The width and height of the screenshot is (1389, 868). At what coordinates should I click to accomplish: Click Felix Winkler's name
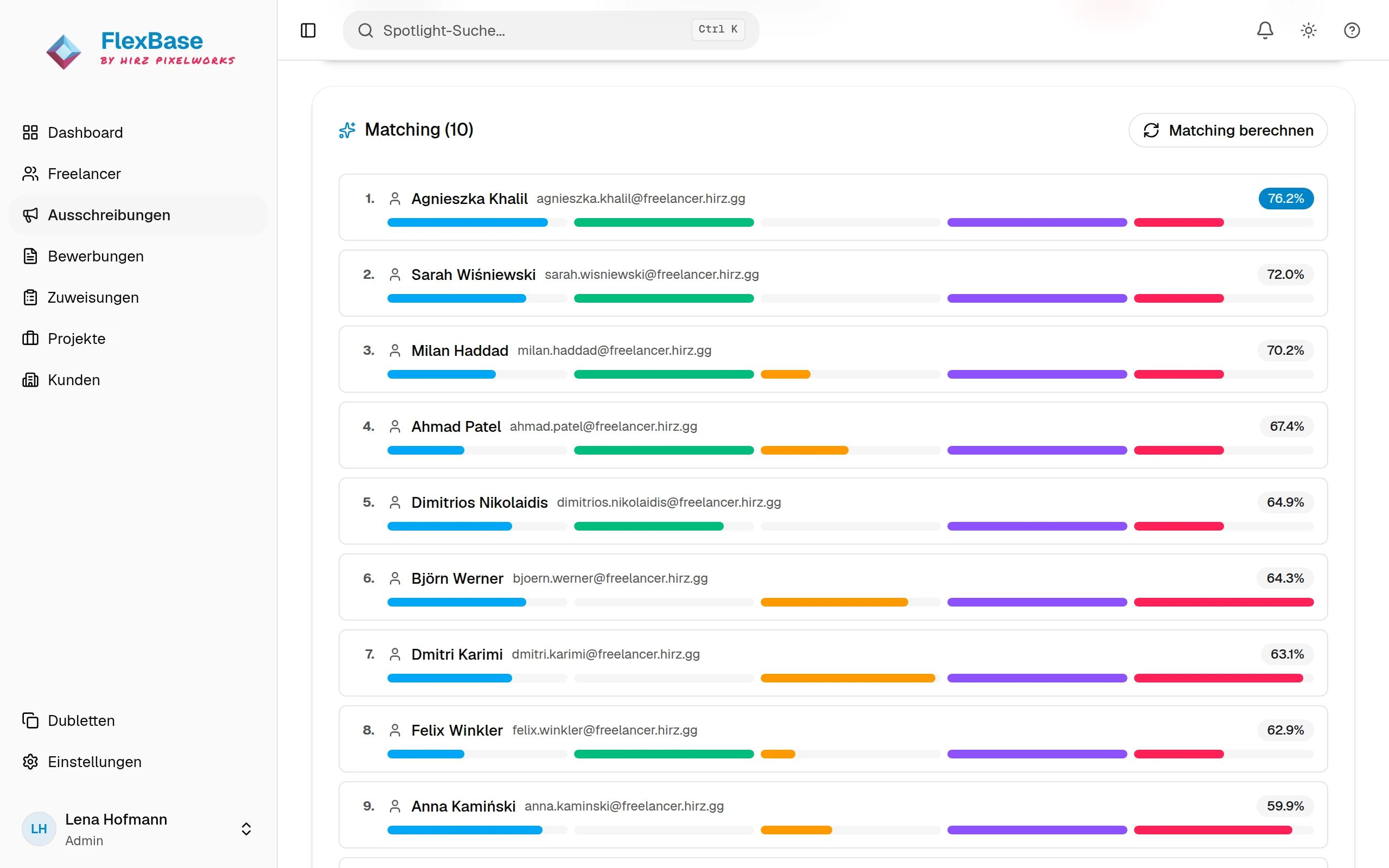(x=457, y=730)
